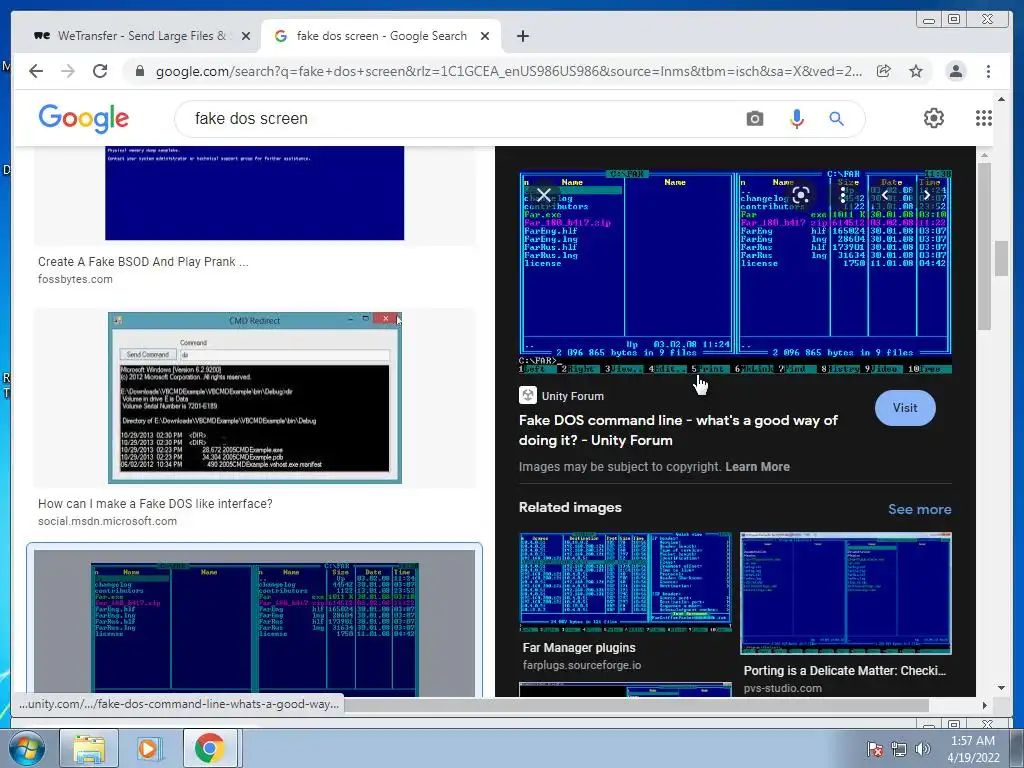Click the Visit button

tap(905, 408)
